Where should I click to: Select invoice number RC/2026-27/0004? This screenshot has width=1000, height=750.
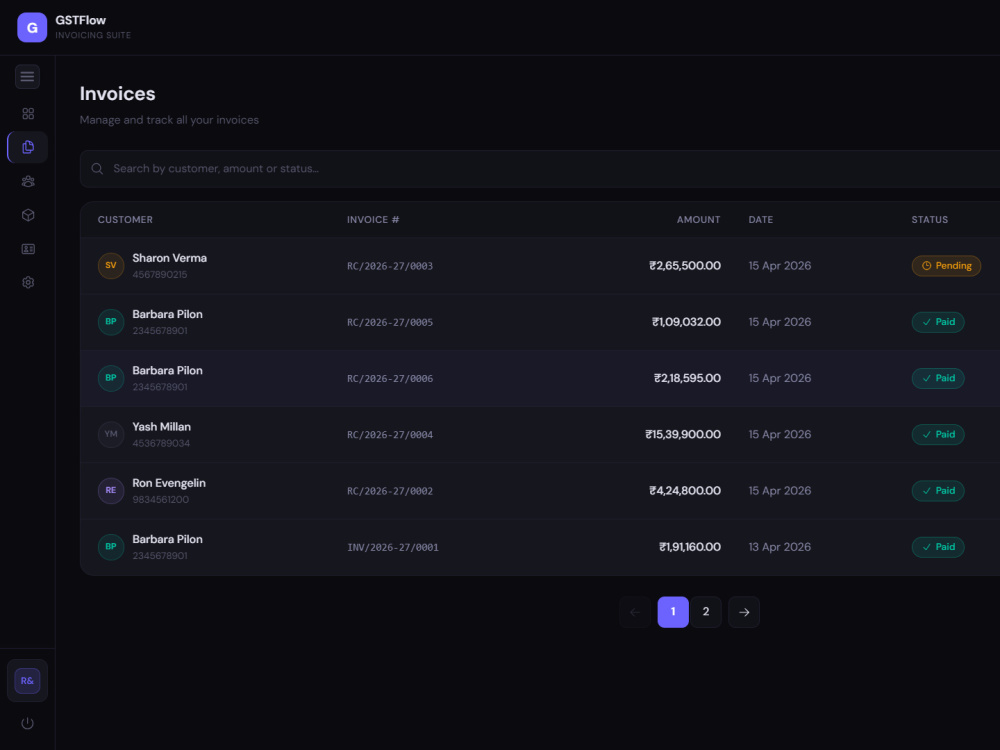tap(390, 434)
